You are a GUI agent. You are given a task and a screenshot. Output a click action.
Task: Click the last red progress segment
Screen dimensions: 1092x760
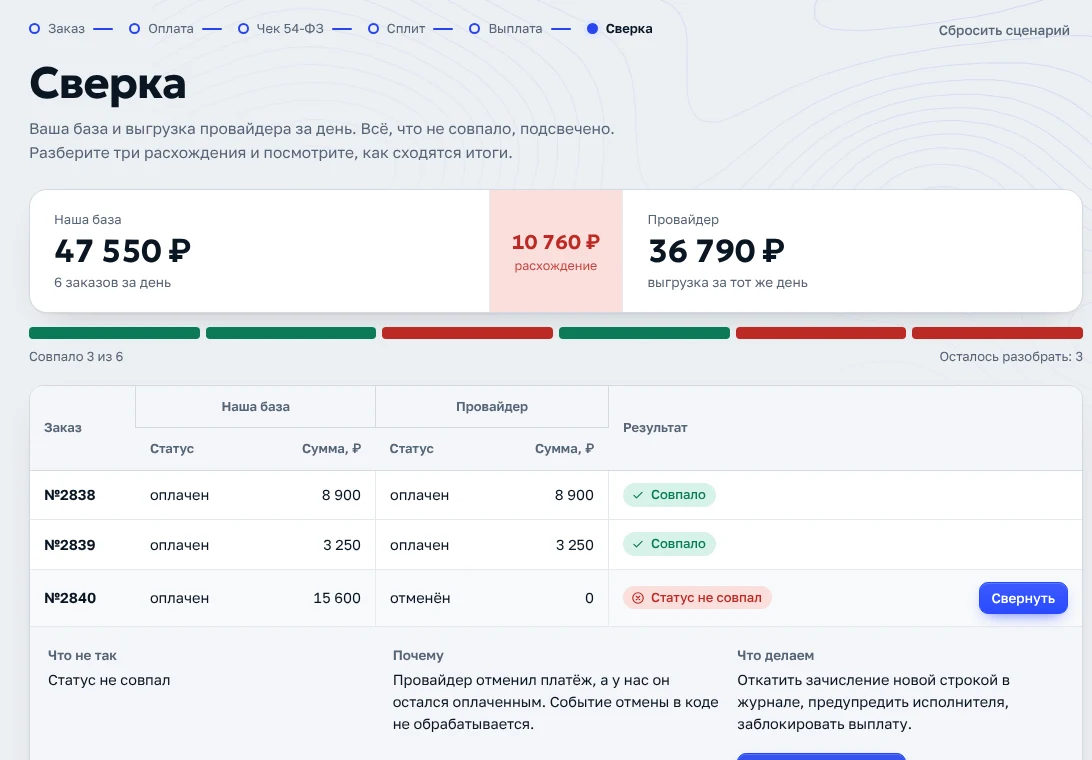coord(997,333)
